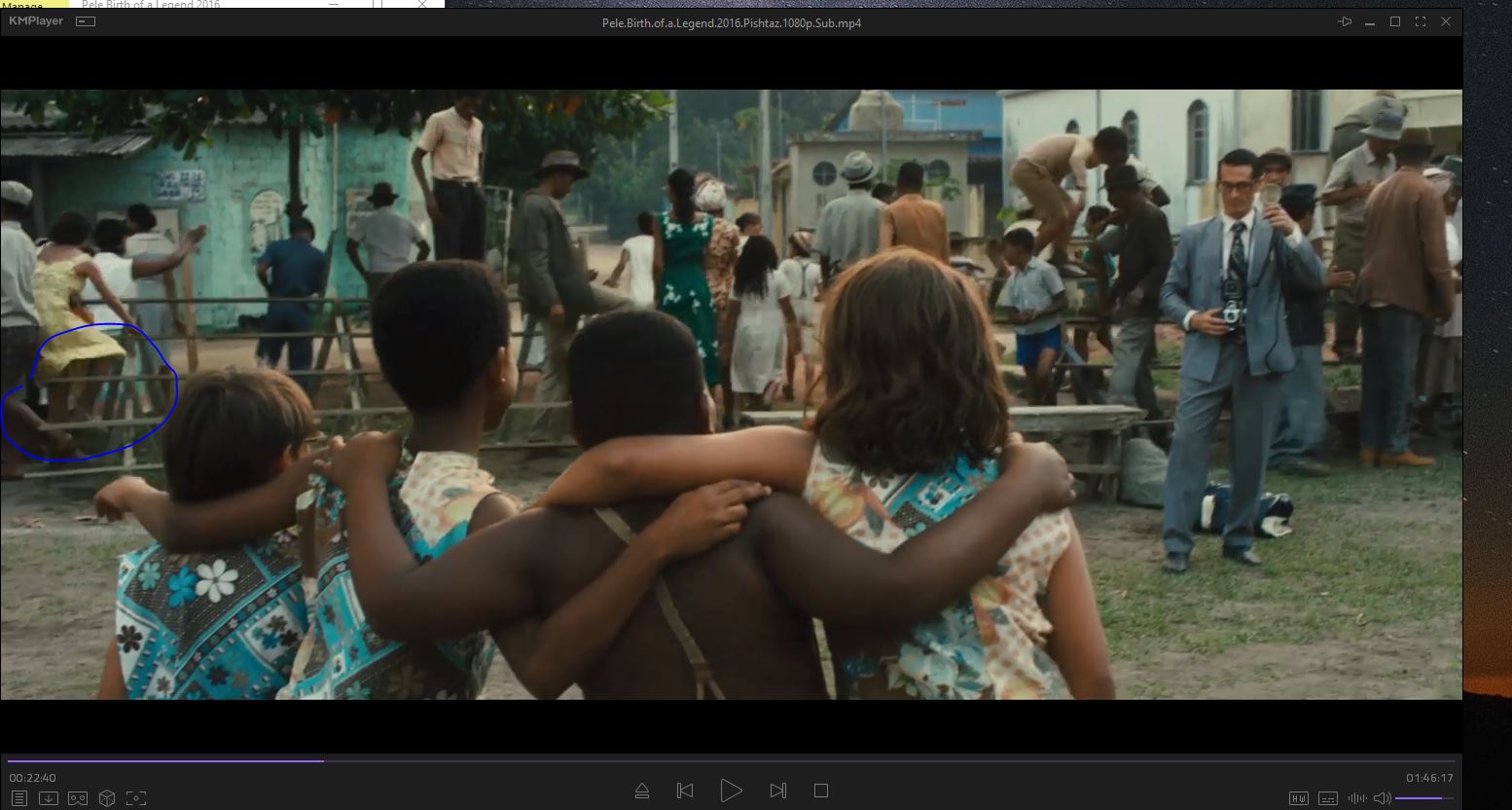
Task: Enable VR mode with headset icon
Action: coord(78,798)
